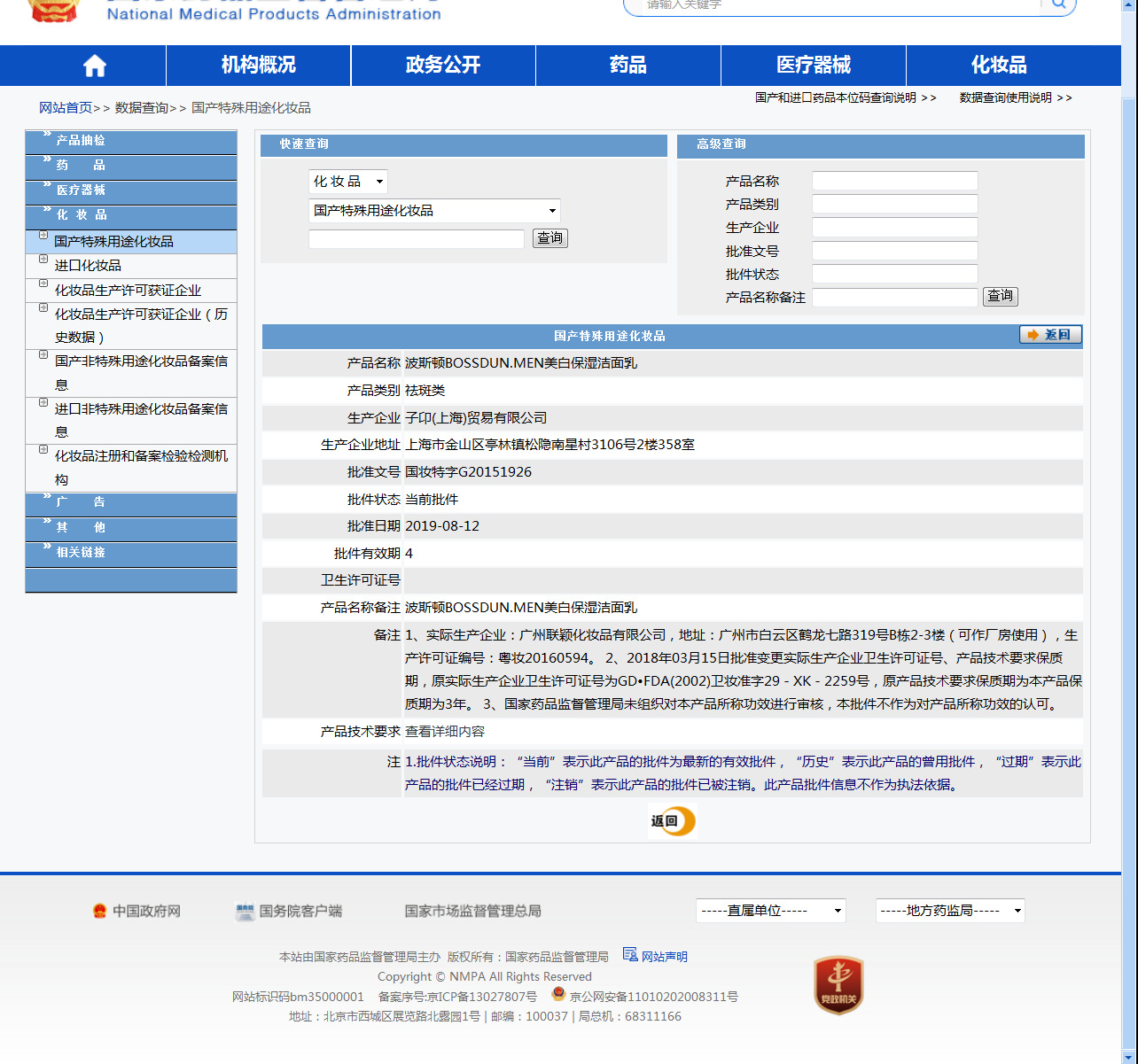Open the 国产特殊用途化妆品 dropdown
1138x1064 pixels.
(x=434, y=211)
